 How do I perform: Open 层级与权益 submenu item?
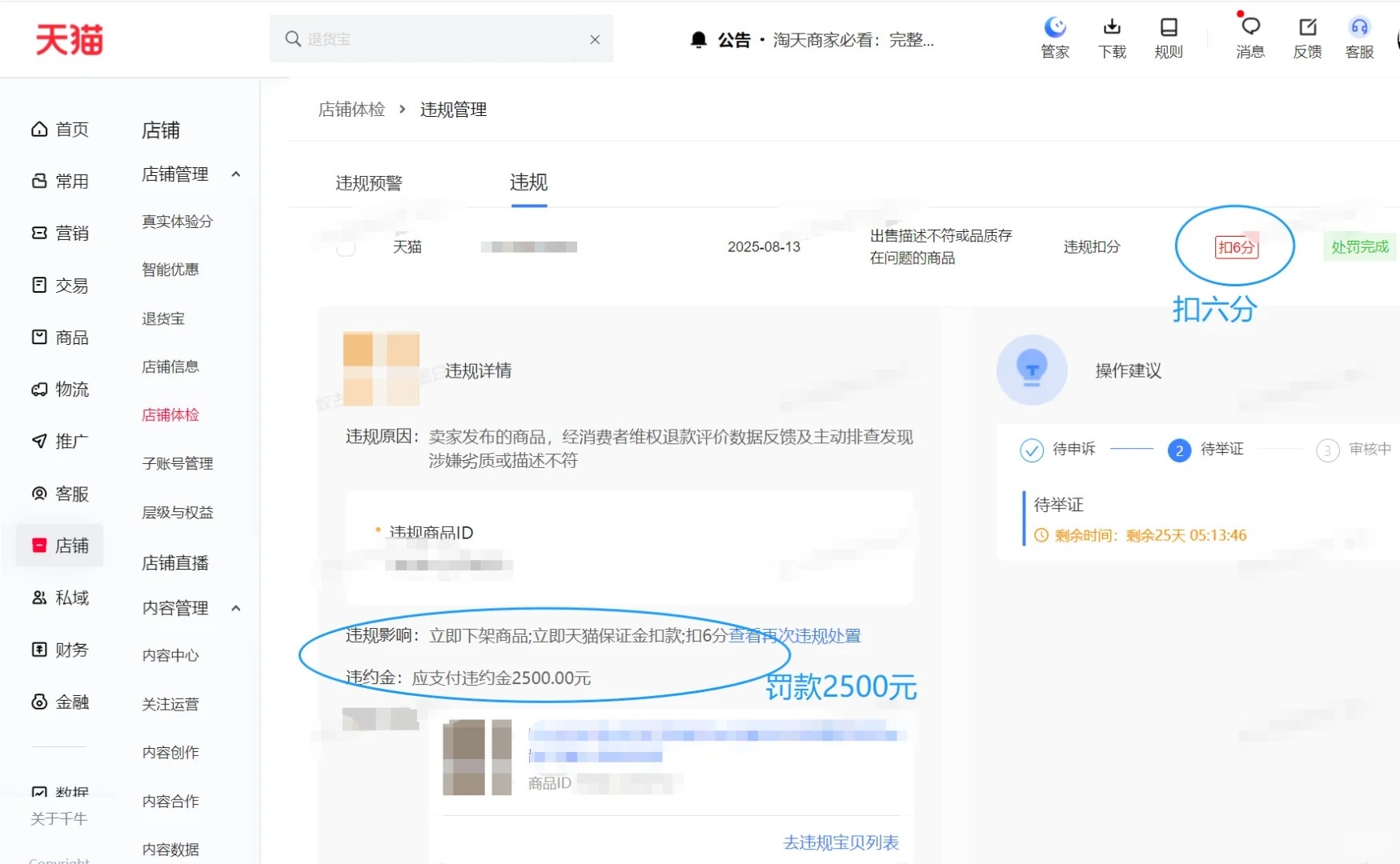coord(178,513)
